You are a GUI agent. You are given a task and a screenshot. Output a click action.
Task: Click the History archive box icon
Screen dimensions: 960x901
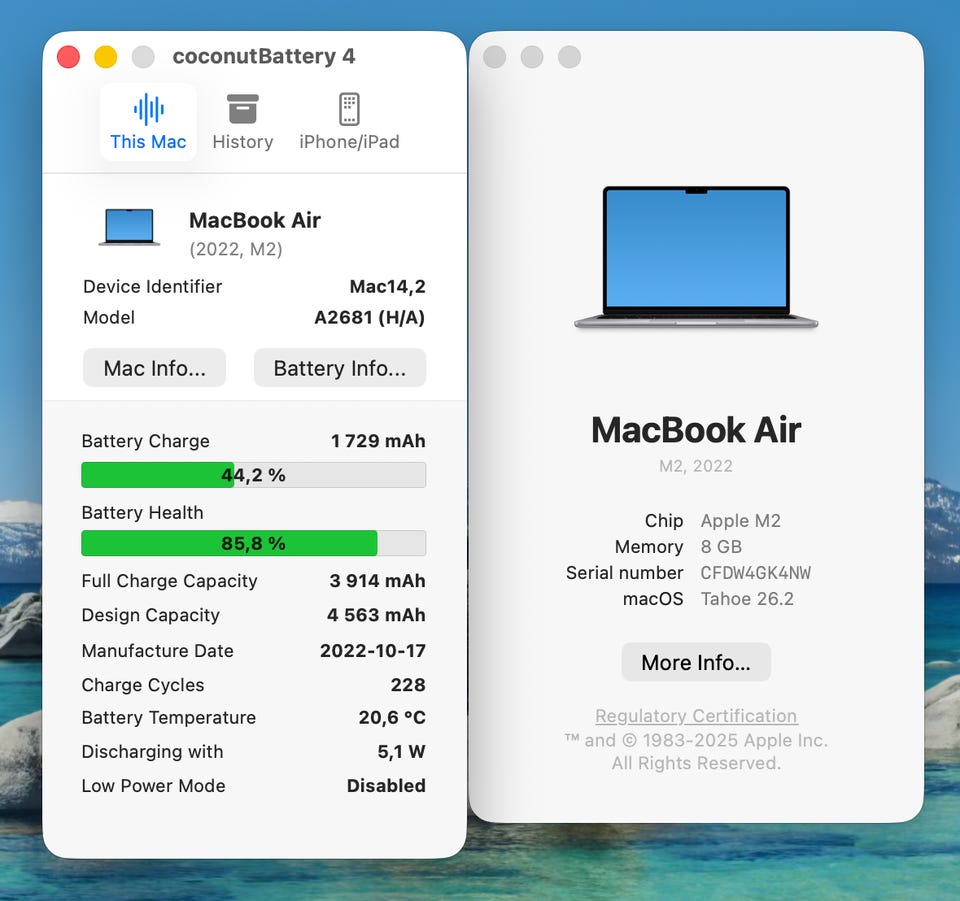[242, 110]
